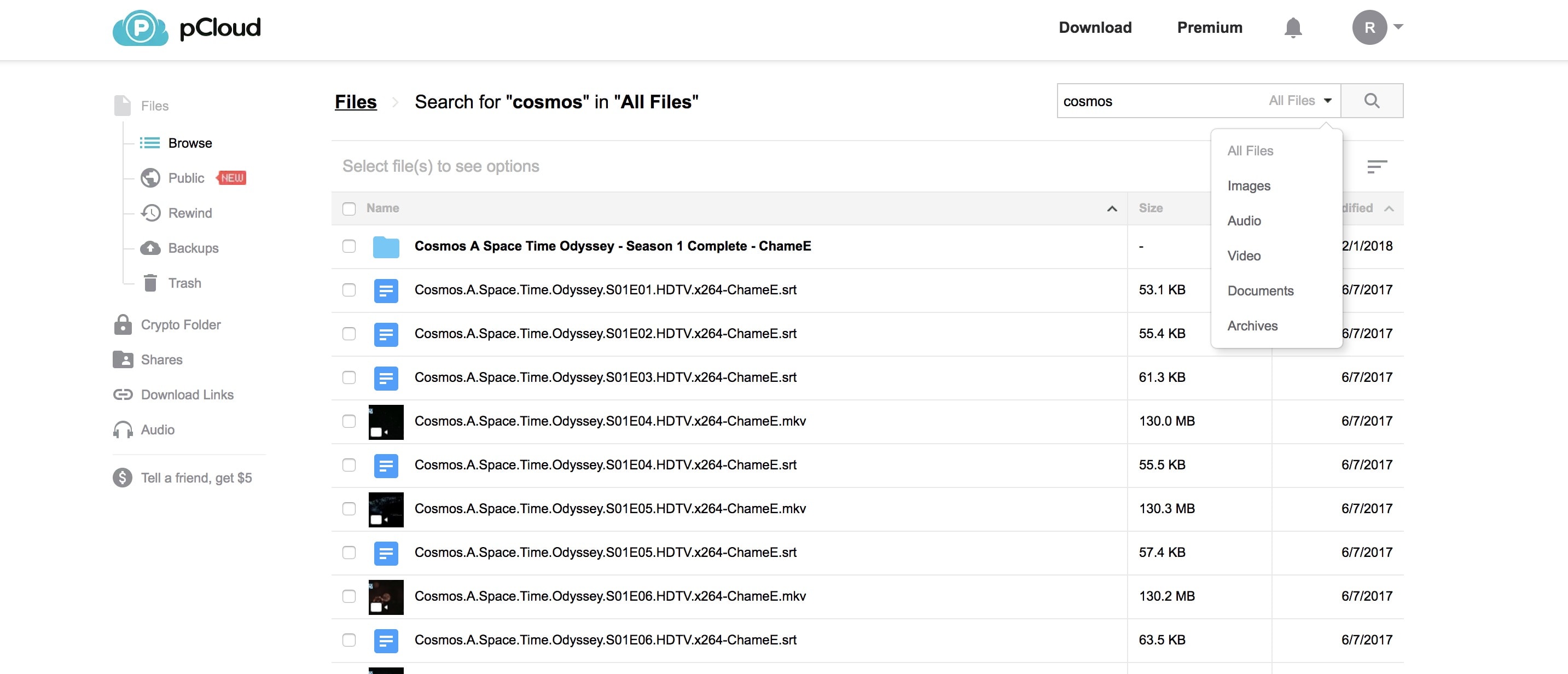Open the notifications bell
Screen dimensions: 1568x674
tap(1292, 27)
